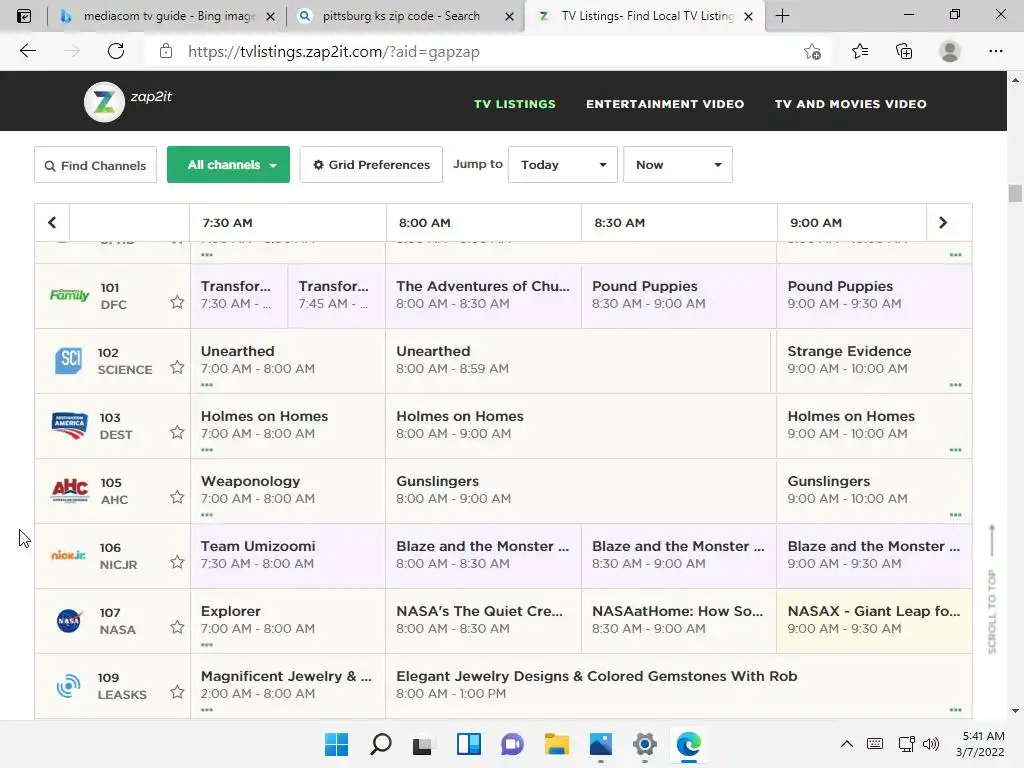The image size is (1024, 768).
Task: Favorite channel 101 DFC star
Action: click(177, 302)
